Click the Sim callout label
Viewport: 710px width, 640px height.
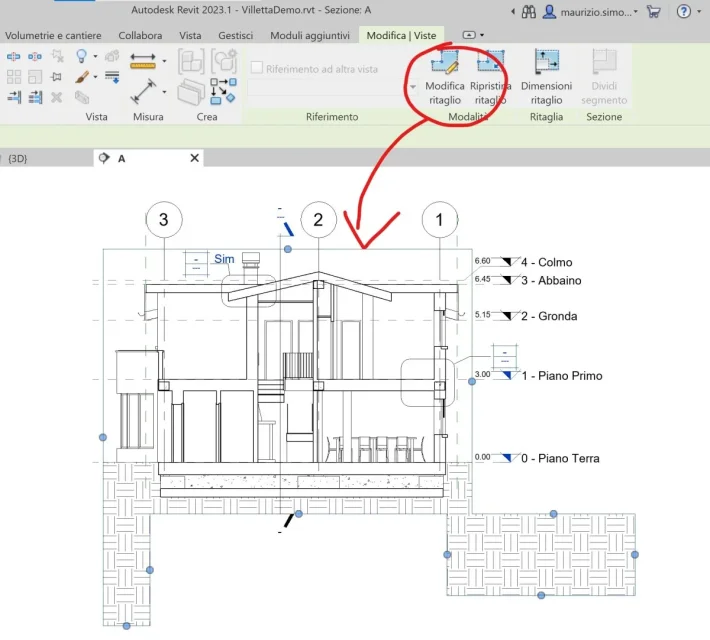224,259
